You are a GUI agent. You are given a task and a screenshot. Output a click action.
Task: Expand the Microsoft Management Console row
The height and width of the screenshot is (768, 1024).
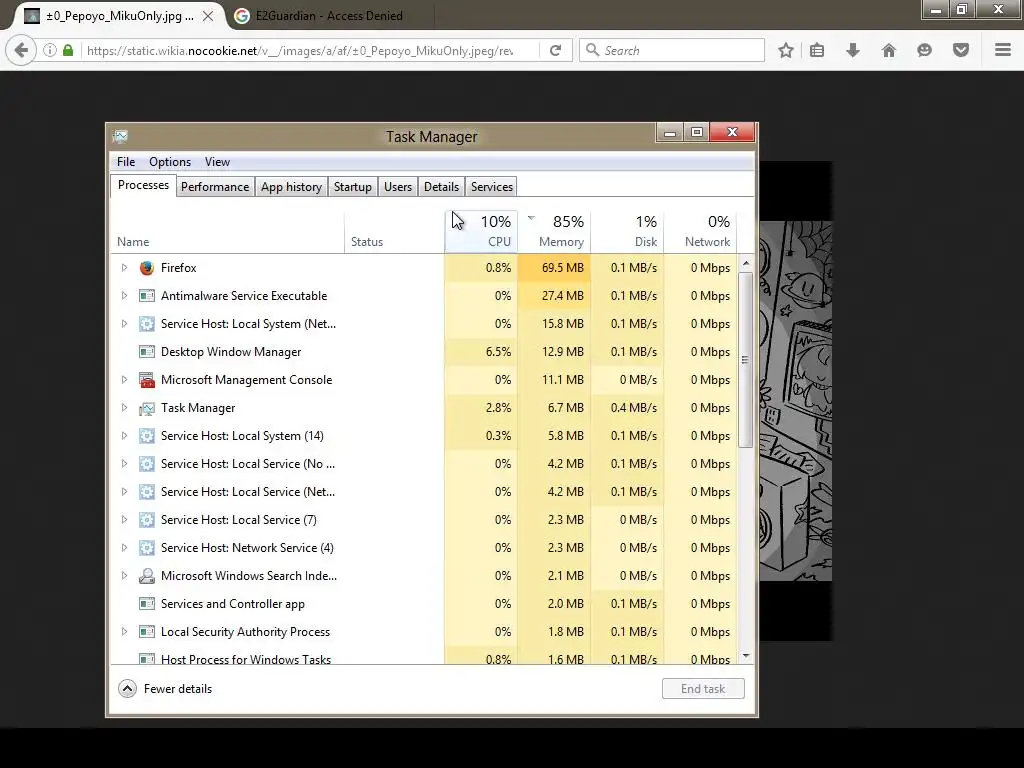click(124, 380)
